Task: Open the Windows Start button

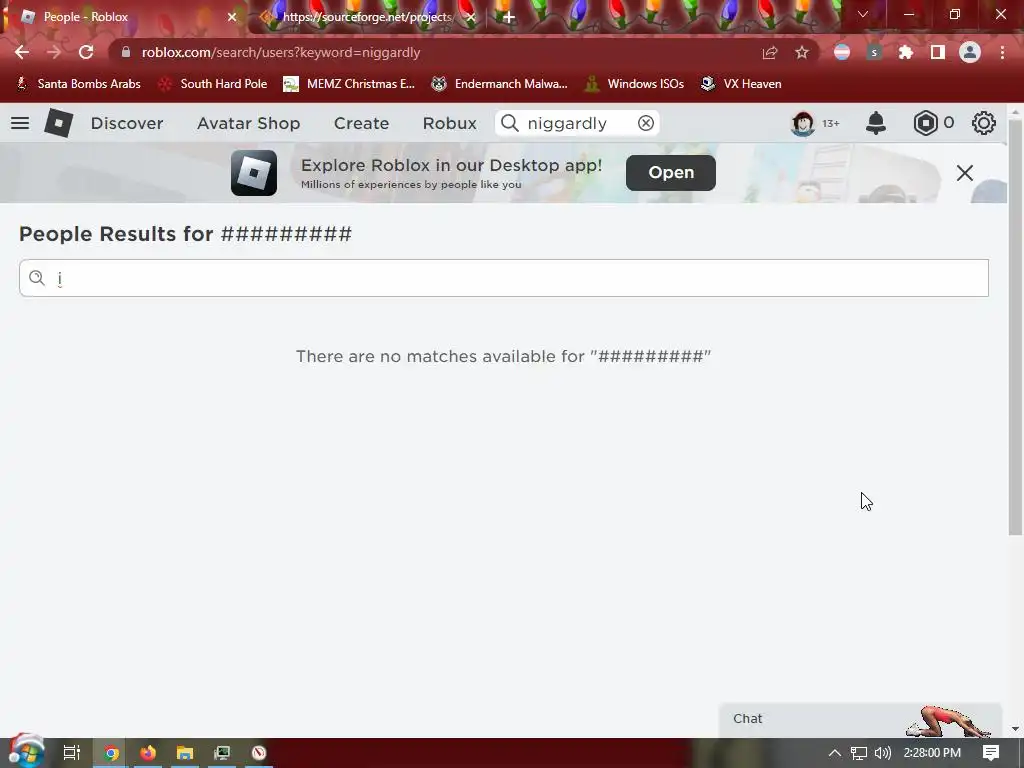Action: pyautogui.click(x=26, y=752)
